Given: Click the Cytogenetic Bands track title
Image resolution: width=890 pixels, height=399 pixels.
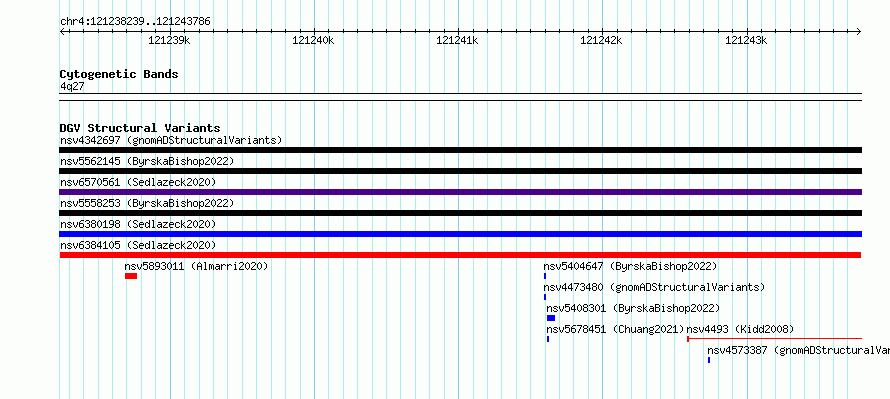Looking at the screenshot, I should tap(119, 74).
